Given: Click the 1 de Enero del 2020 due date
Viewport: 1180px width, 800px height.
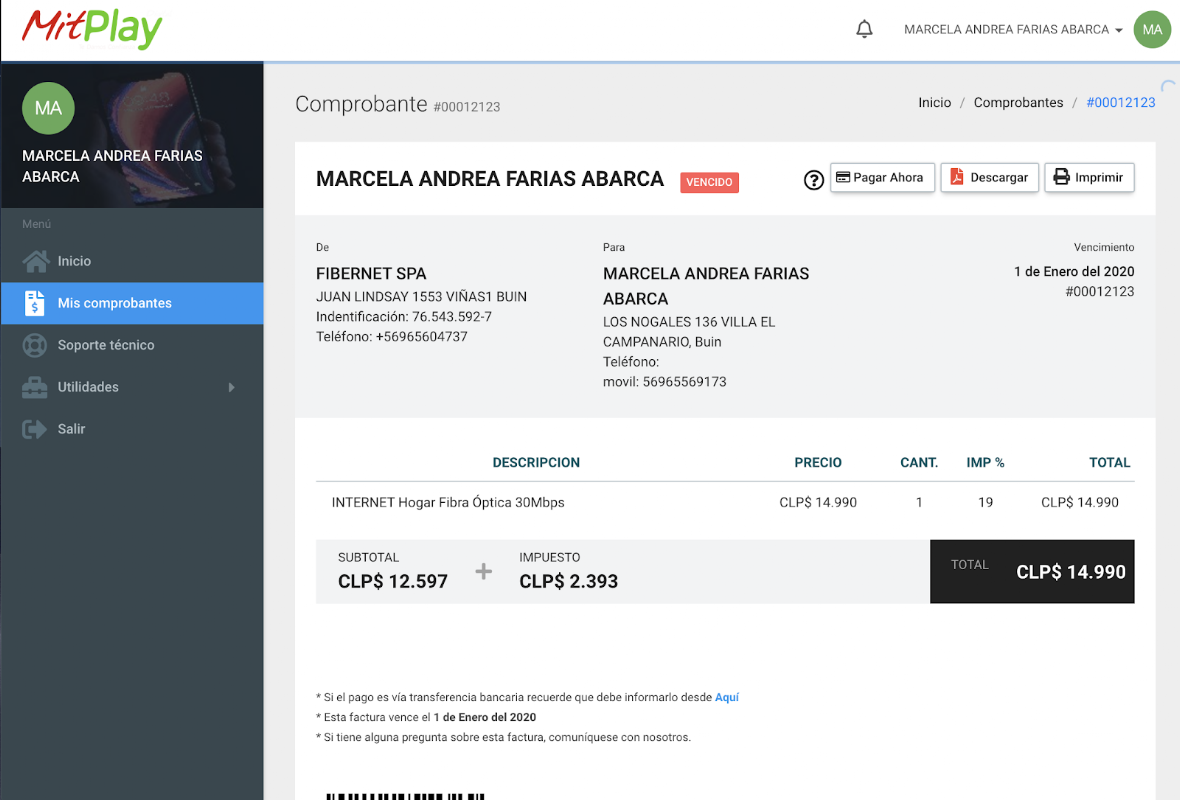Looking at the screenshot, I should pyautogui.click(x=1074, y=272).
